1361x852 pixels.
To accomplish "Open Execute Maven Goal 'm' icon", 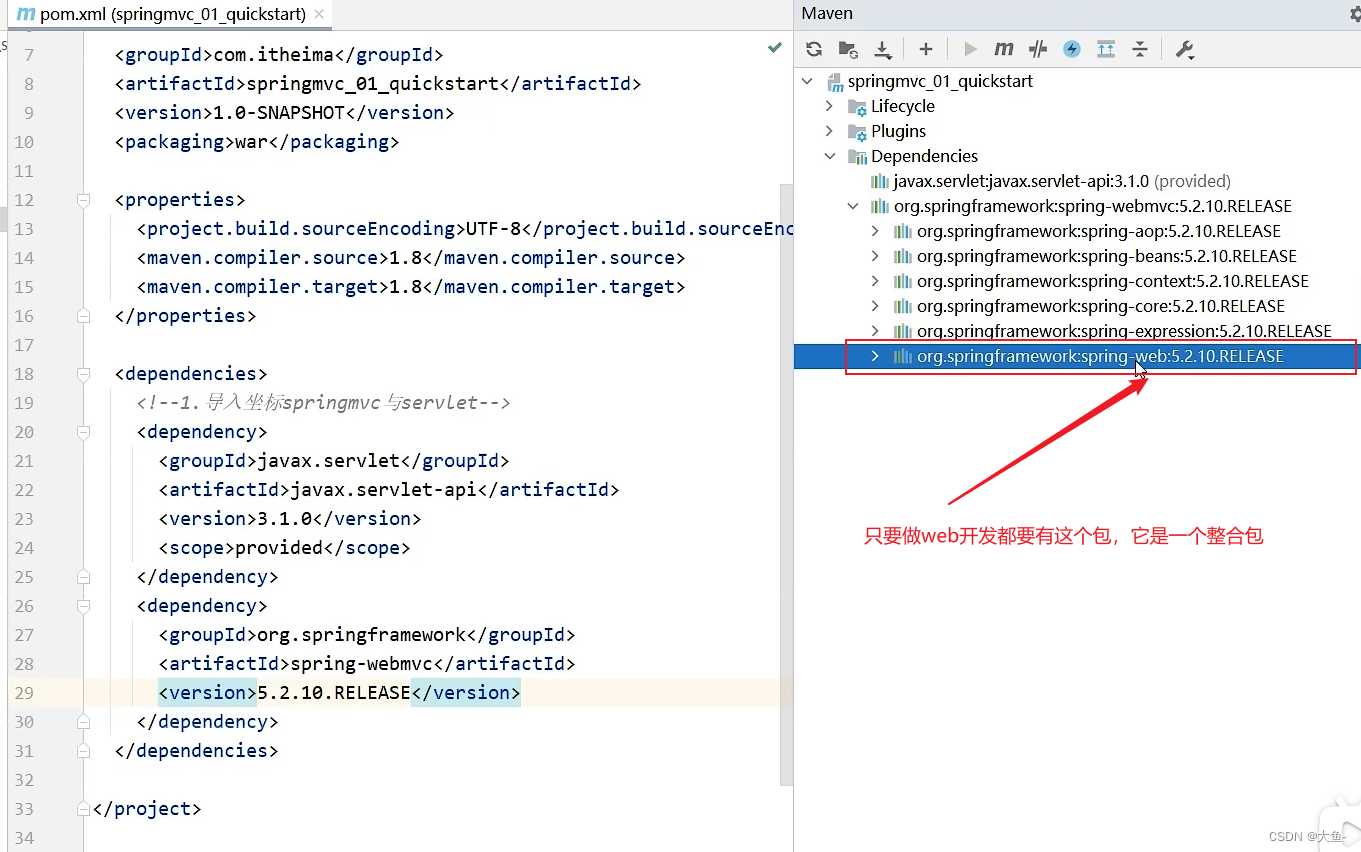I will (x=1004, y=49).
